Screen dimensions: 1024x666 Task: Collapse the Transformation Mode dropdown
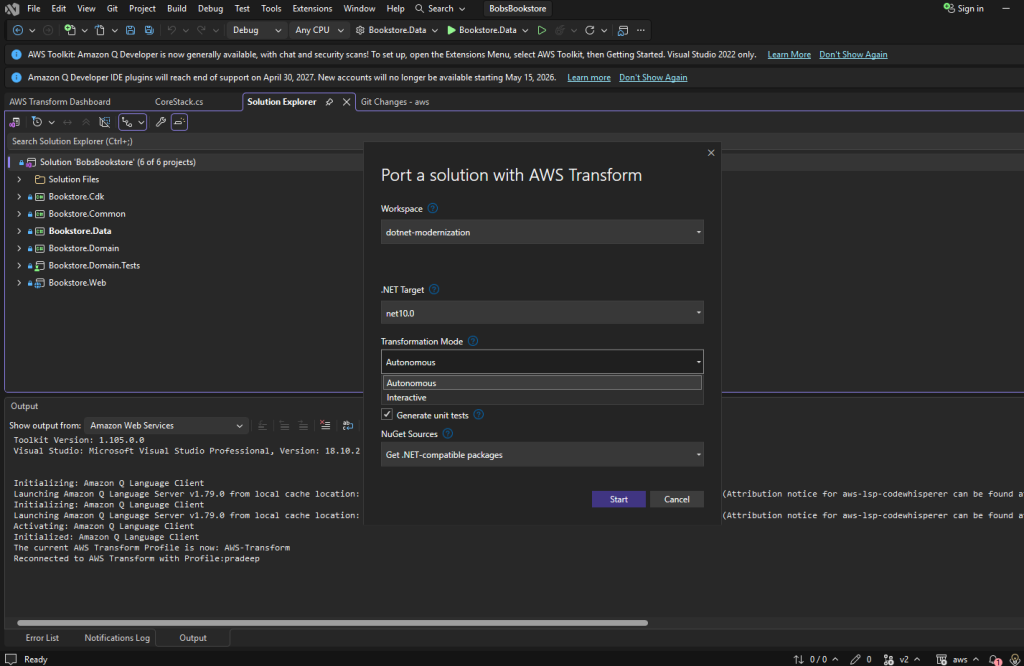(542, 362)
